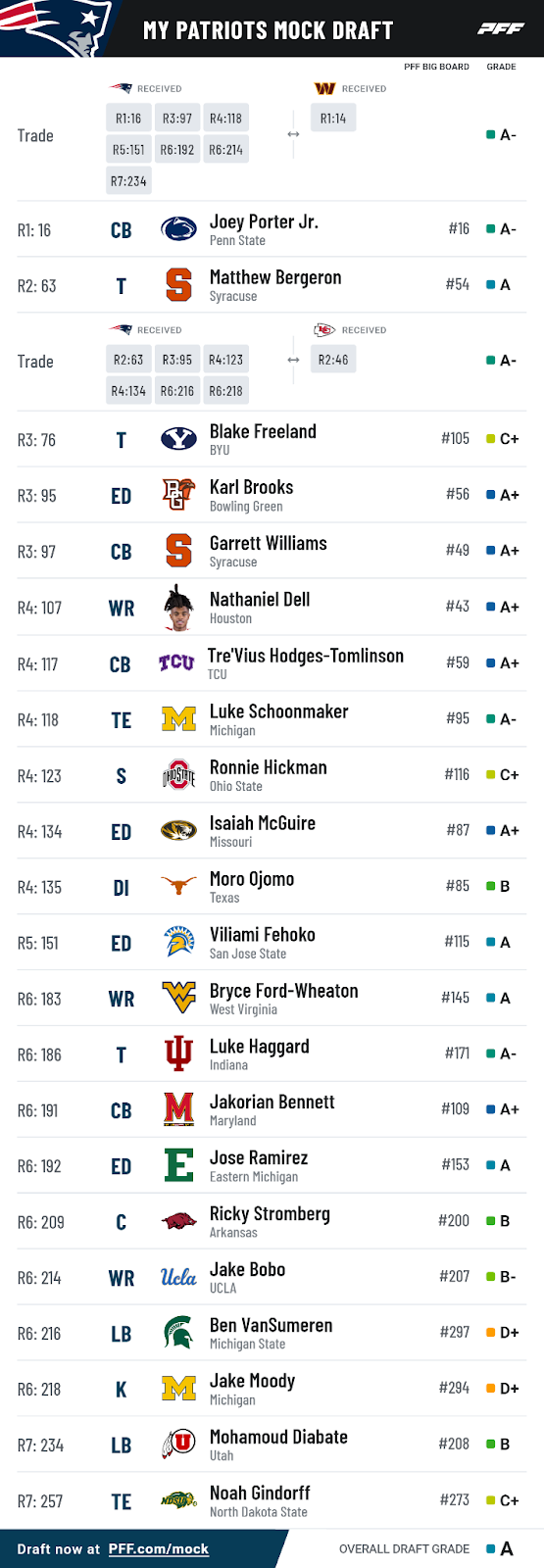
Task: Click the TCU logo icon
Action: [176, 663]
